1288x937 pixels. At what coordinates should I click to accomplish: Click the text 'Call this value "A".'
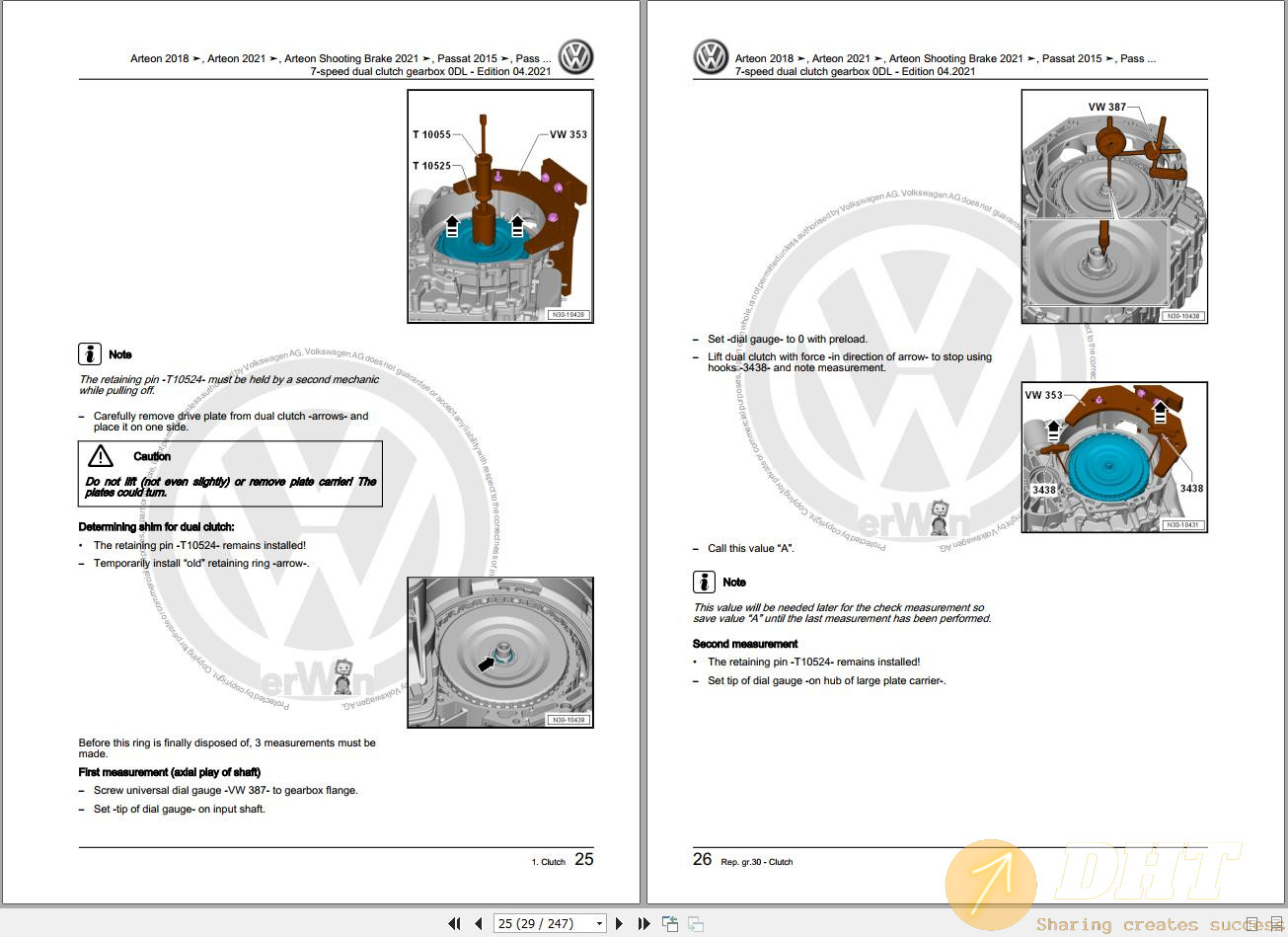[751, 548]
